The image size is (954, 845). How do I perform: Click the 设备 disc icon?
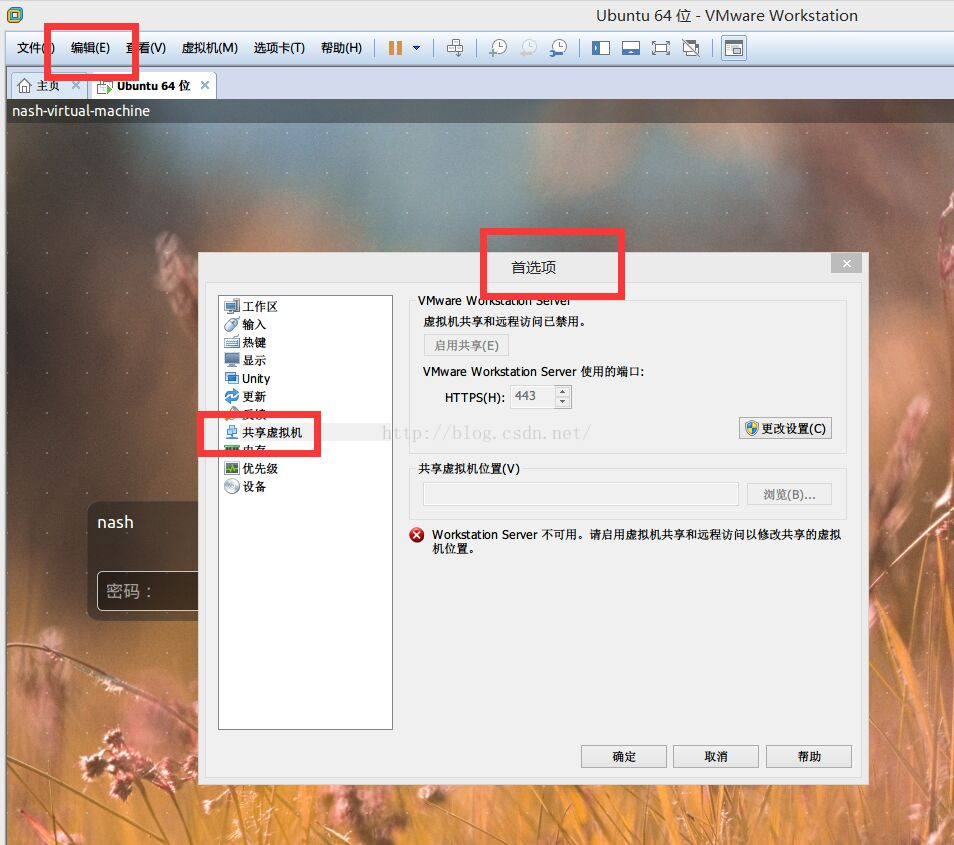point(232,487)
